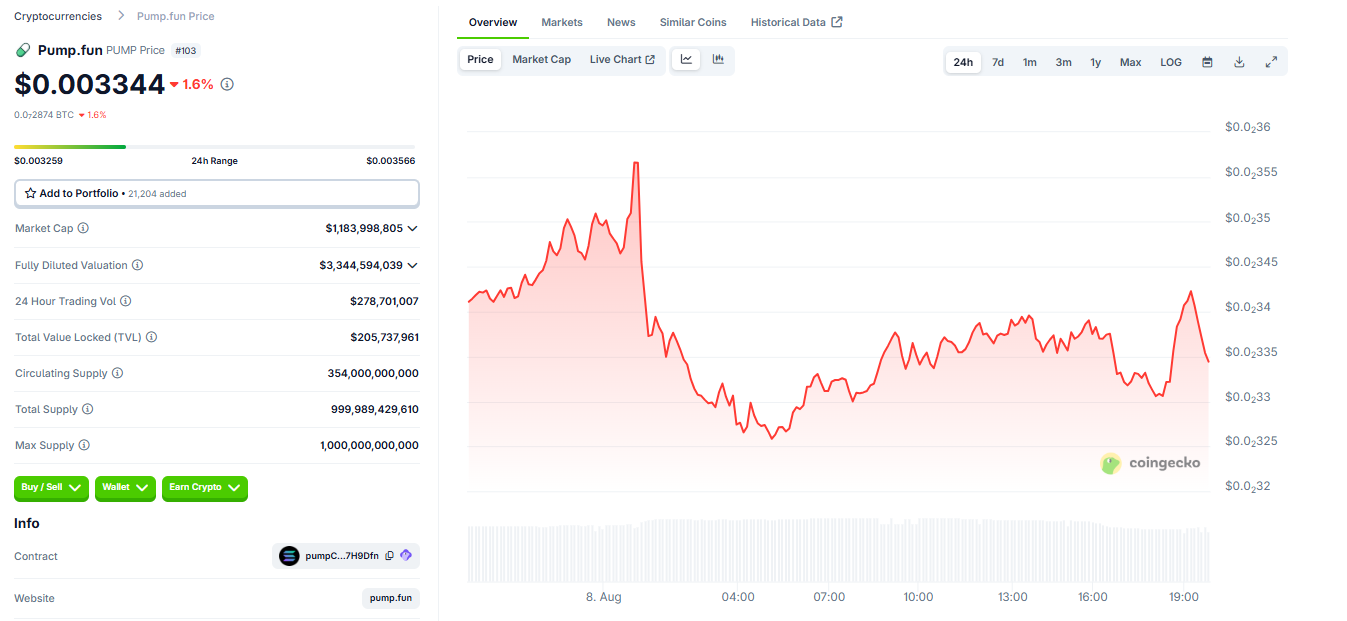Select the 7d time range

[998, 62]
